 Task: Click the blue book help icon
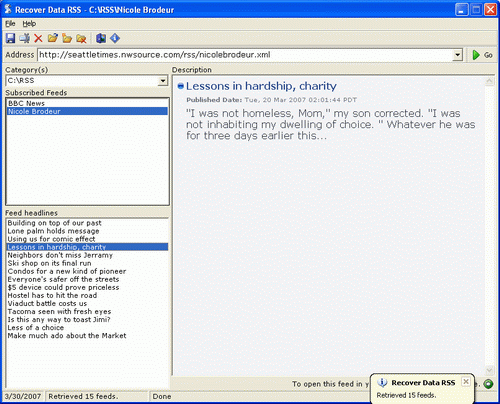[101, 38]
